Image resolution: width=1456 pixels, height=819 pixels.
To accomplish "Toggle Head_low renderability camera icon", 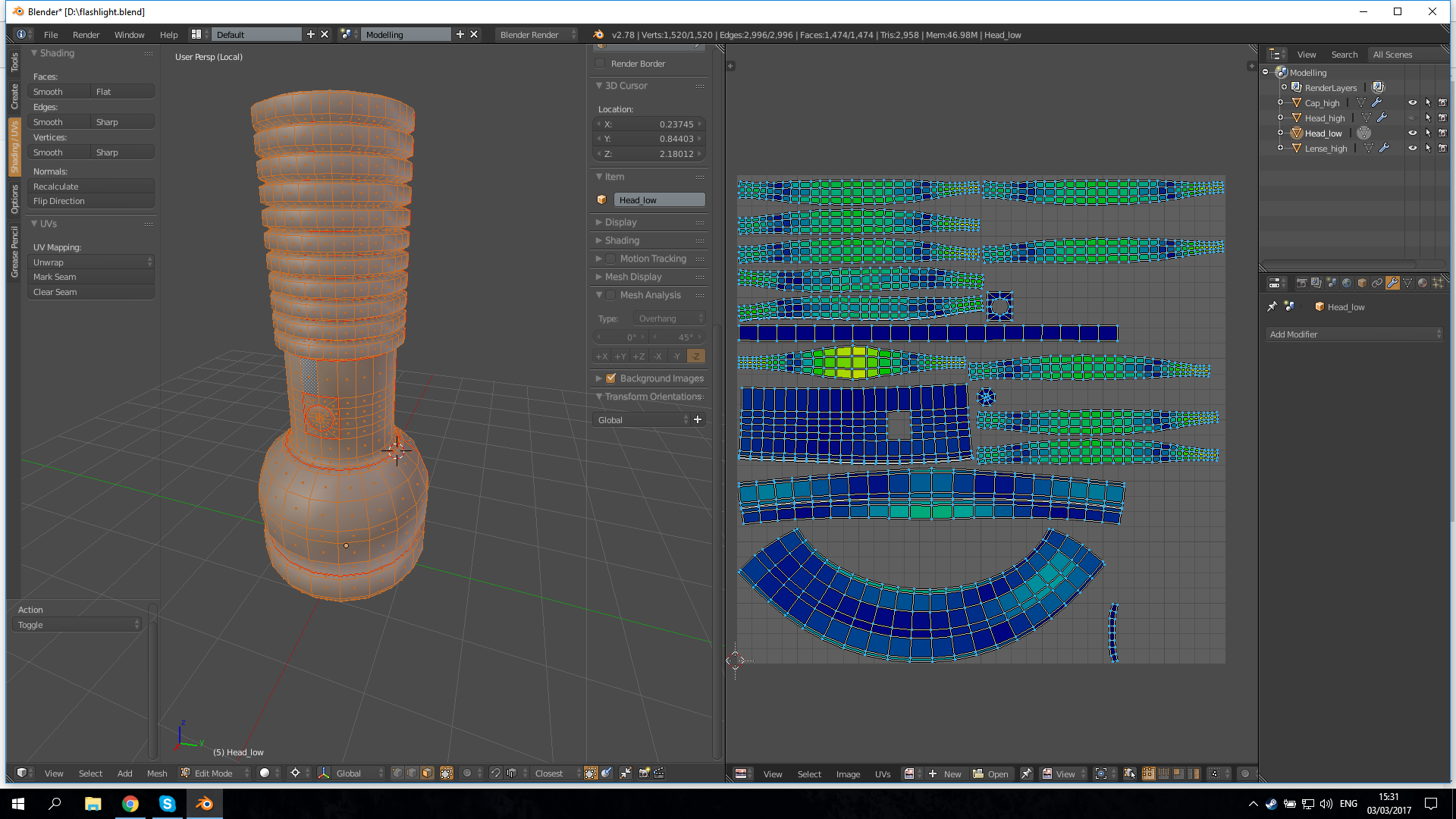I will pos(1442,133).
